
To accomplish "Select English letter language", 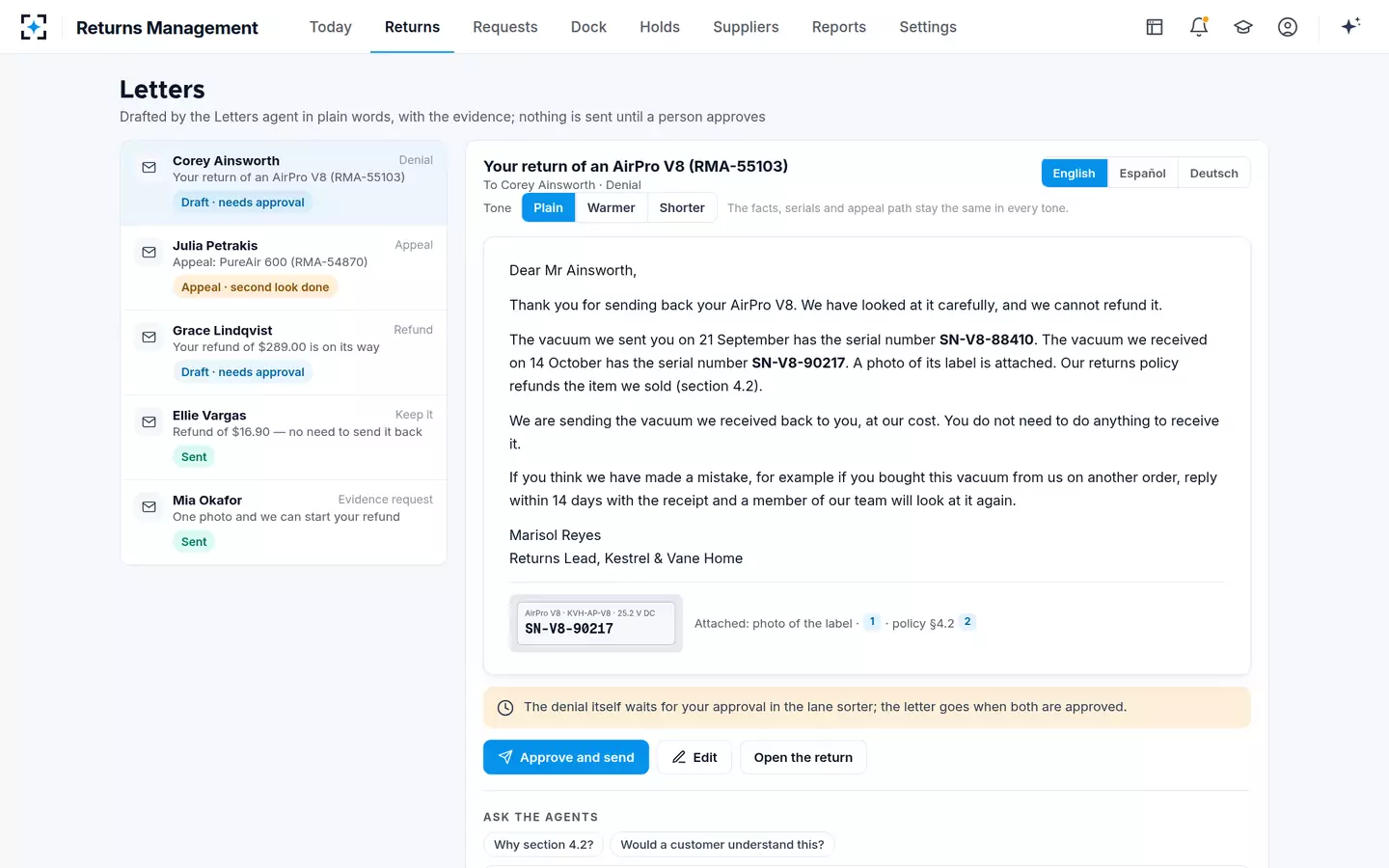I will point(1074,174).
